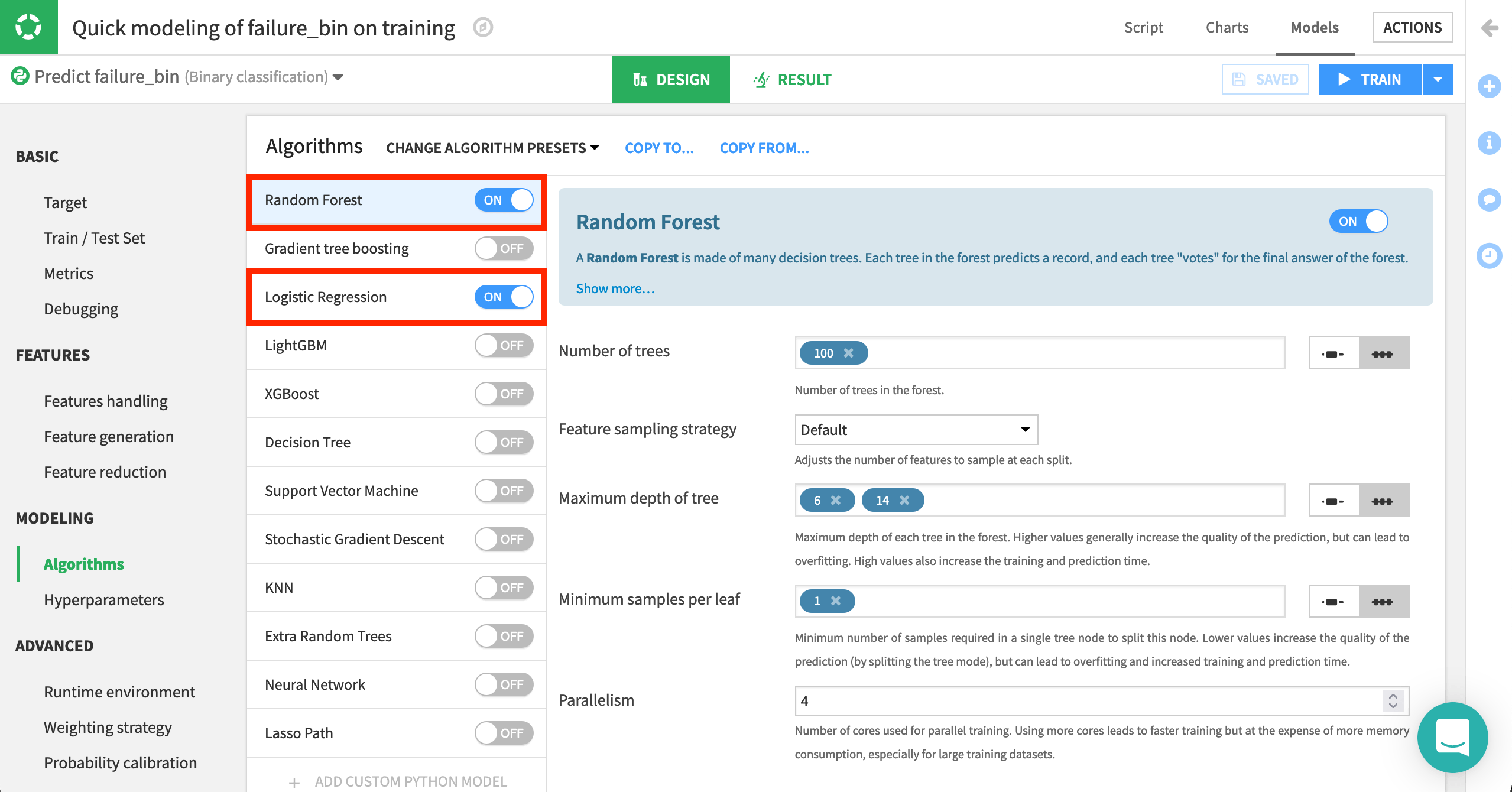Screen dimensions: 1512x792
Task: Enable Decision Tree algorithm
Action: (504, 442)
